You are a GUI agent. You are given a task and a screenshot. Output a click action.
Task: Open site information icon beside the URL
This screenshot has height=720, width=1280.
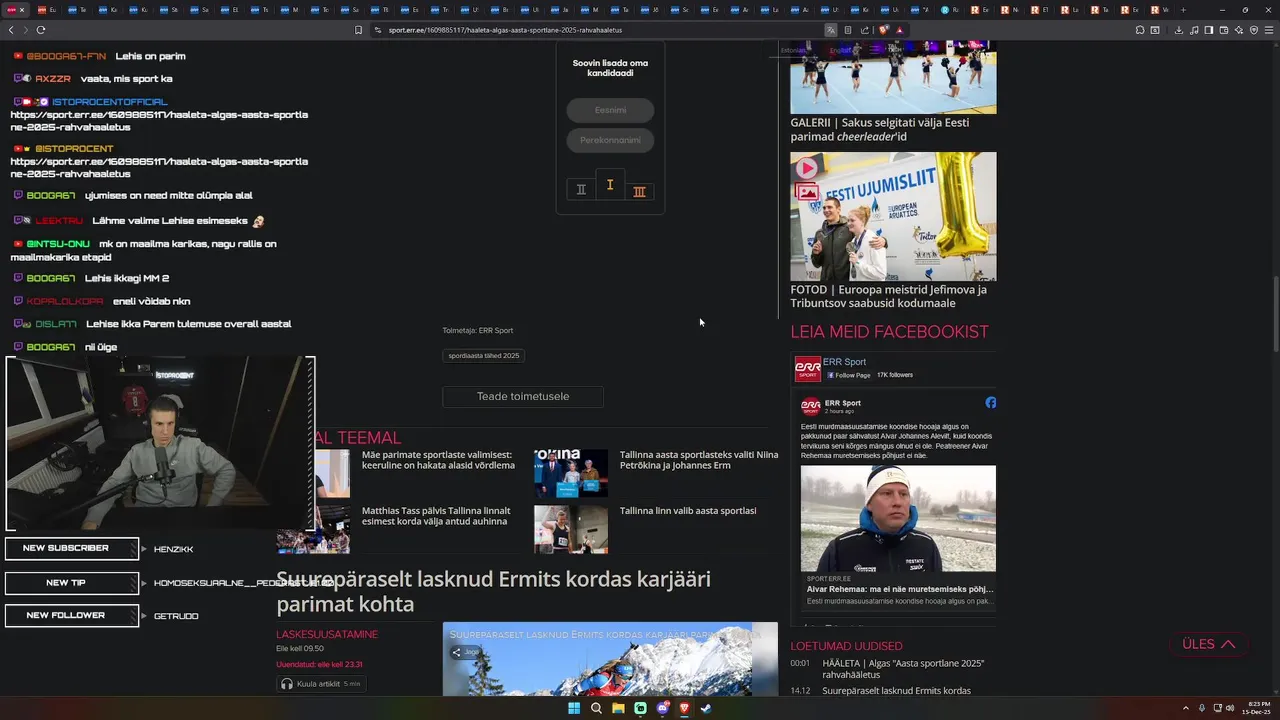pos(378,30)
